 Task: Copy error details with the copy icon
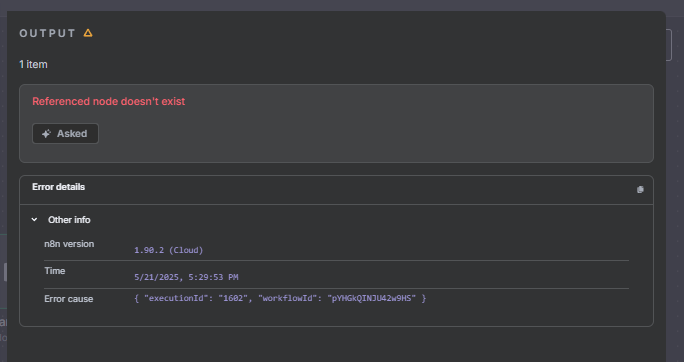[x=640, y=189]
